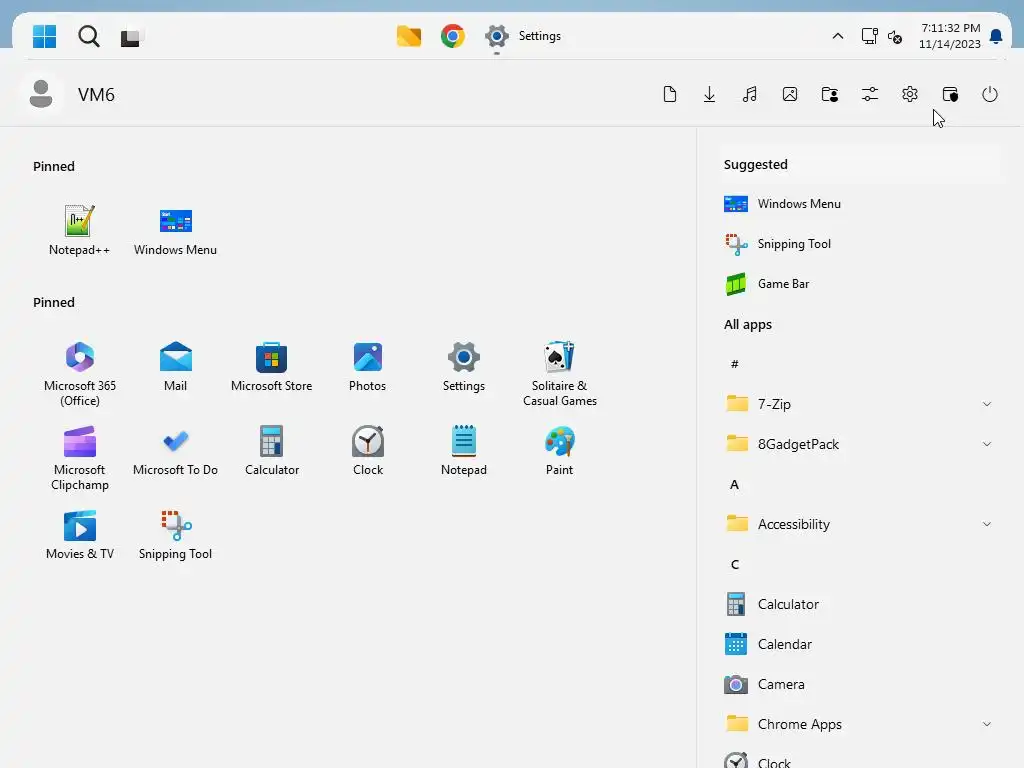The width and height of the screenshot is (1024, 768).
Task: Open the Photos app
Action: [x=367, y=366]
